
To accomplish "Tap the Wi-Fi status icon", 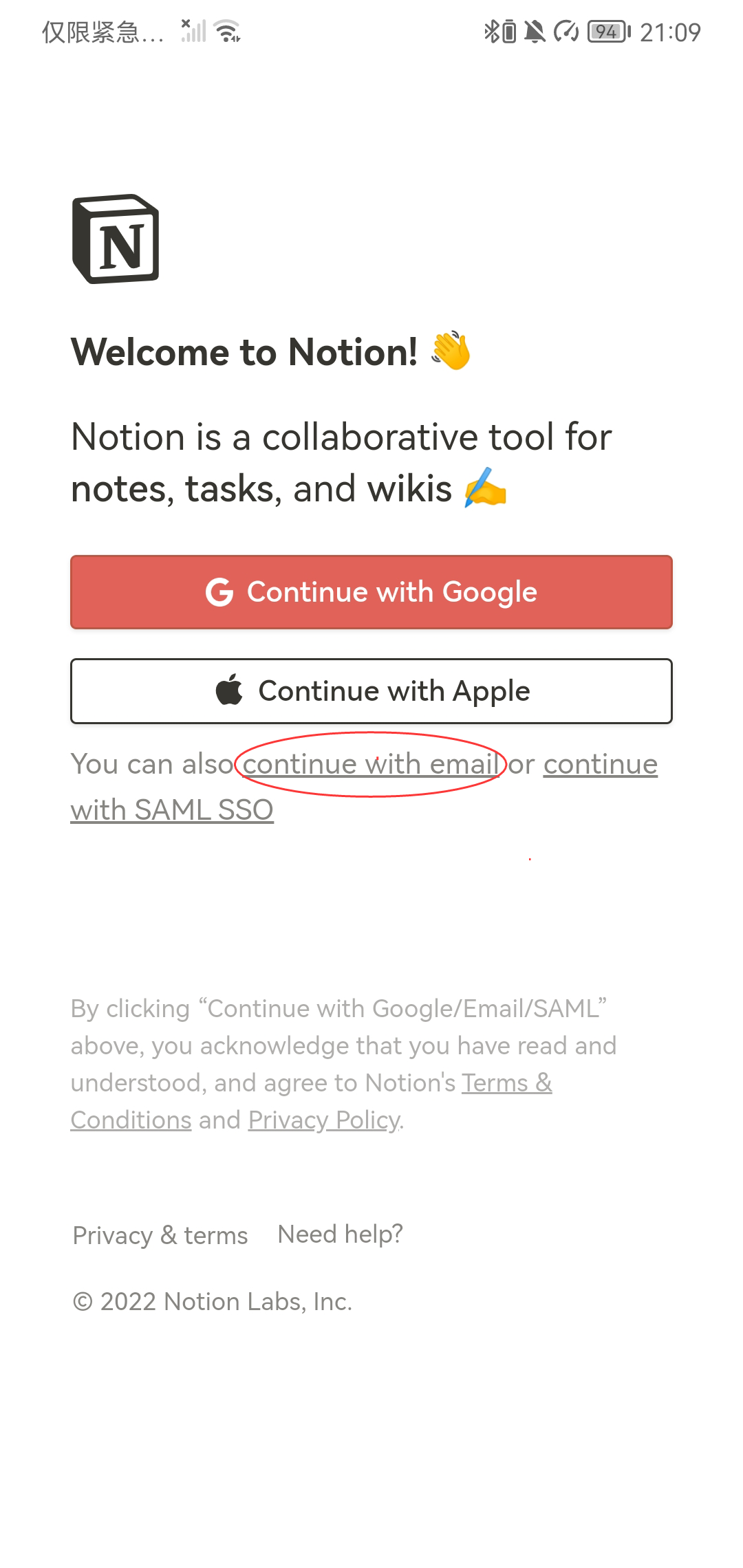I will pos(227,31).
